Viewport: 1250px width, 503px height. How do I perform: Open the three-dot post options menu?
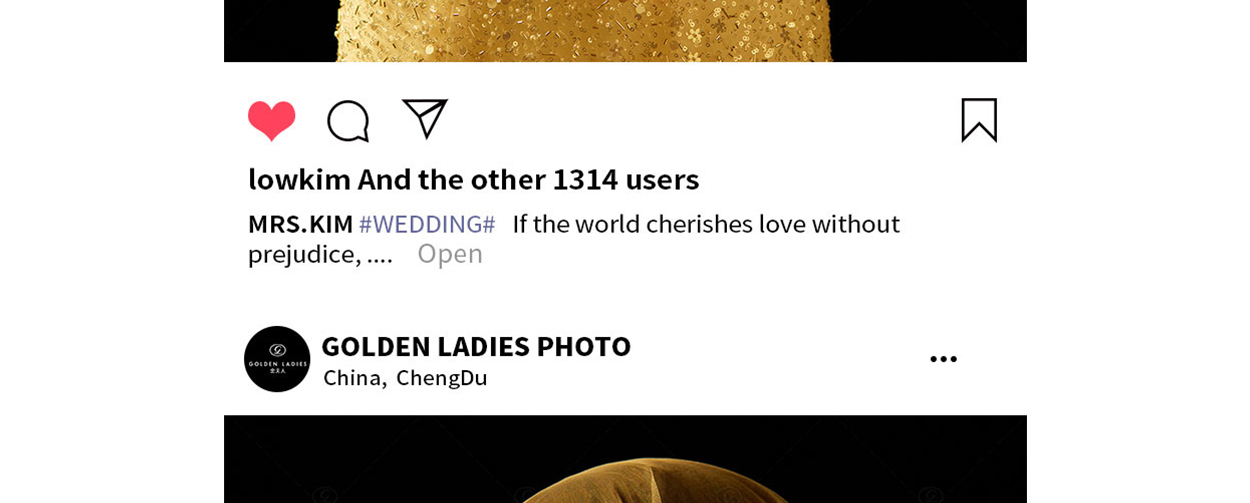943,359
